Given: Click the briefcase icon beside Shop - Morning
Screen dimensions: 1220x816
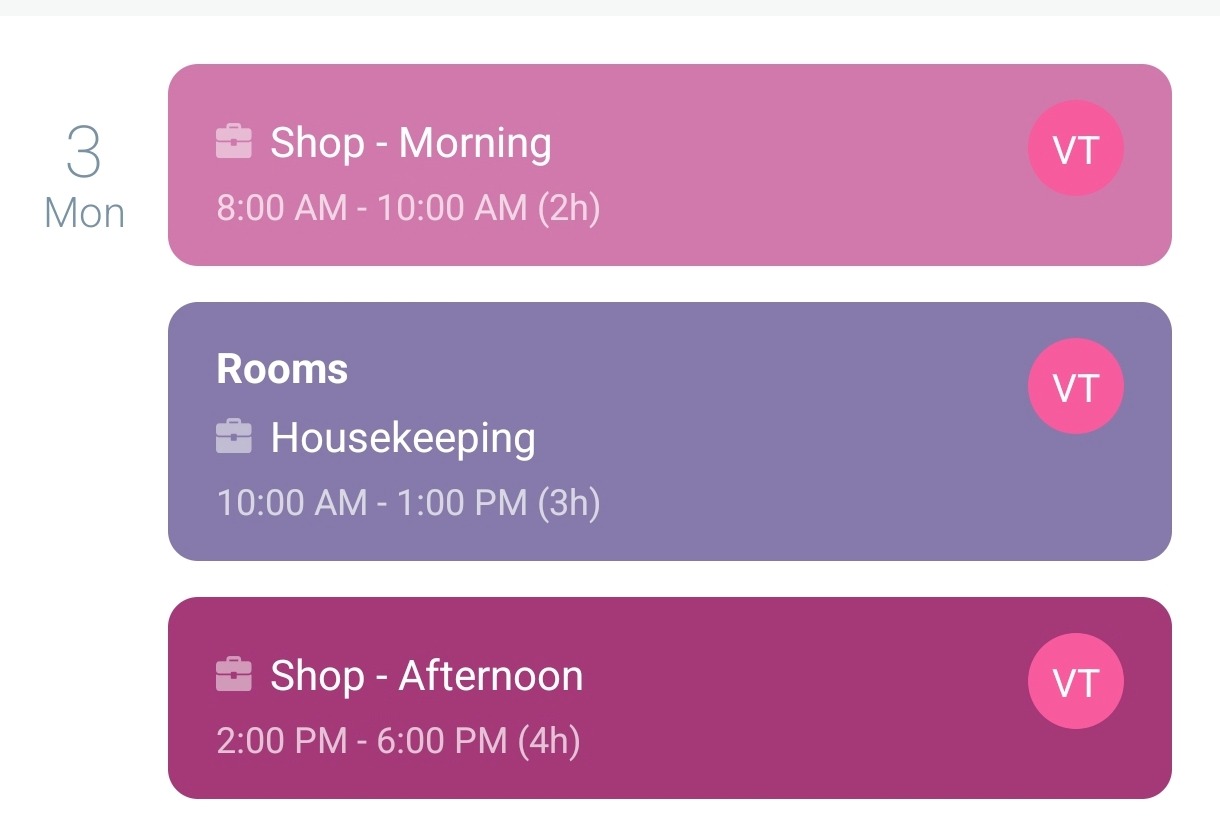Looking at the screenshot, I should pyautogui.click(x=233, y=141).
